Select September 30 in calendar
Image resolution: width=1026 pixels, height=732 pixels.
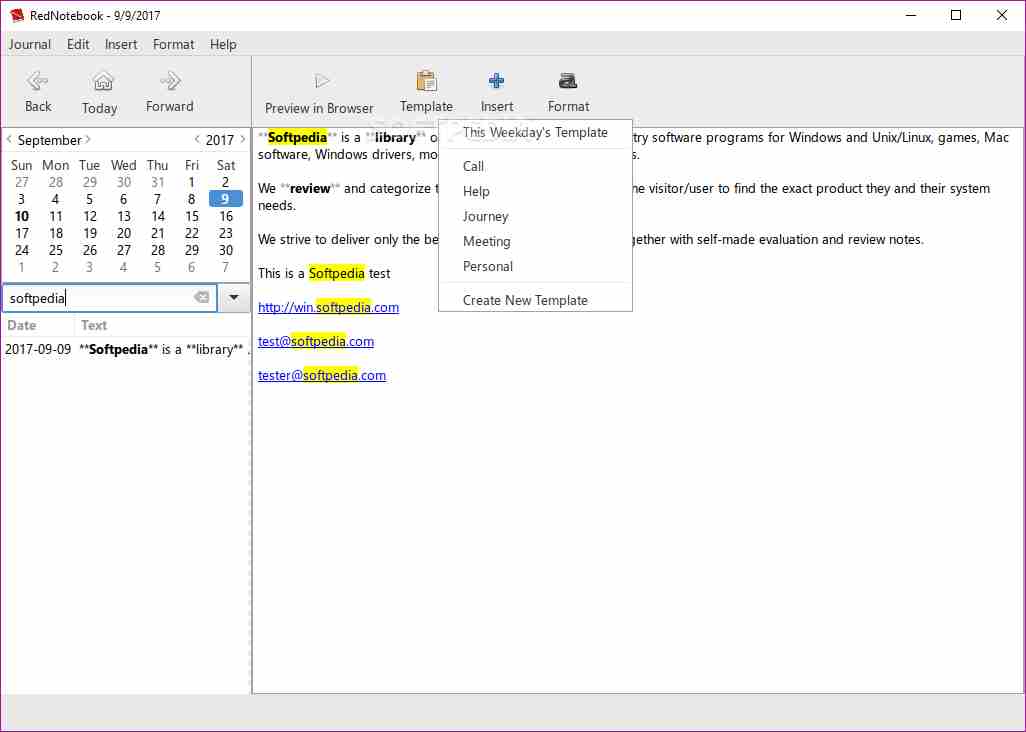[x=226, y=250]
